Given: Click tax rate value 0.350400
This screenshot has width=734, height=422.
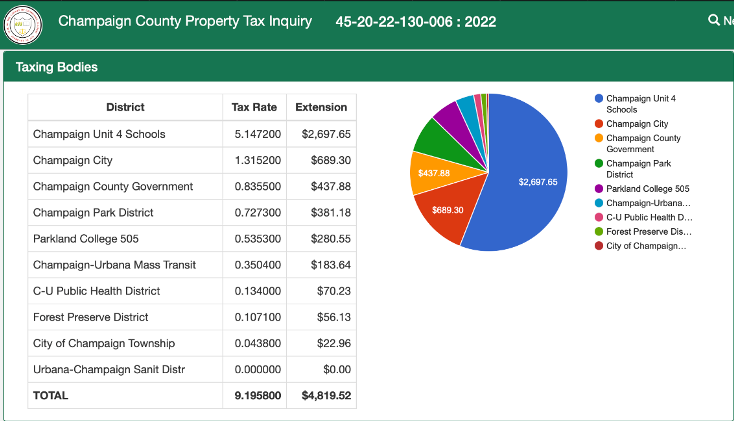Looking at the screenshot, I should [257, 265].
